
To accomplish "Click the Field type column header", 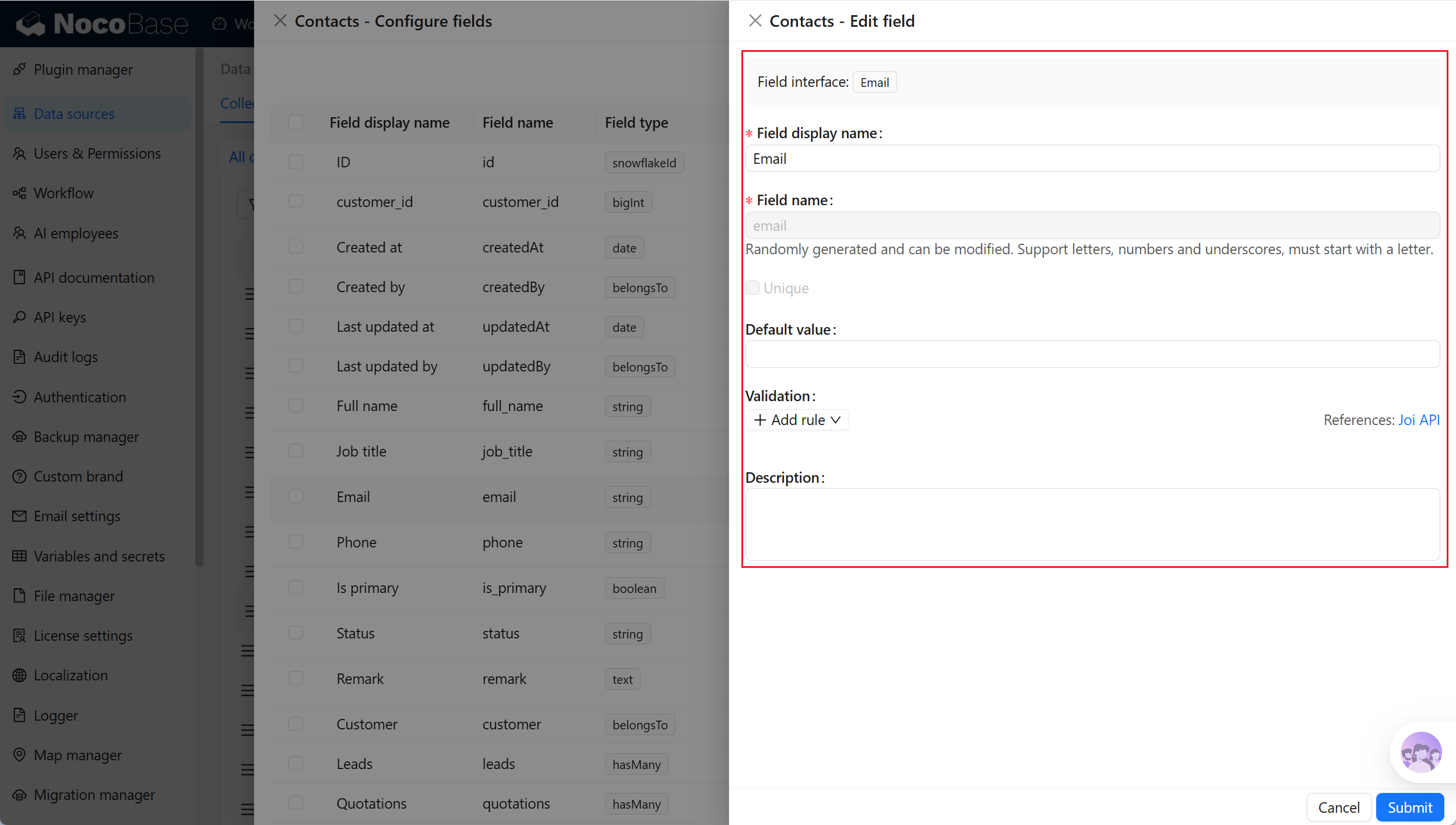I will [636, 122].
